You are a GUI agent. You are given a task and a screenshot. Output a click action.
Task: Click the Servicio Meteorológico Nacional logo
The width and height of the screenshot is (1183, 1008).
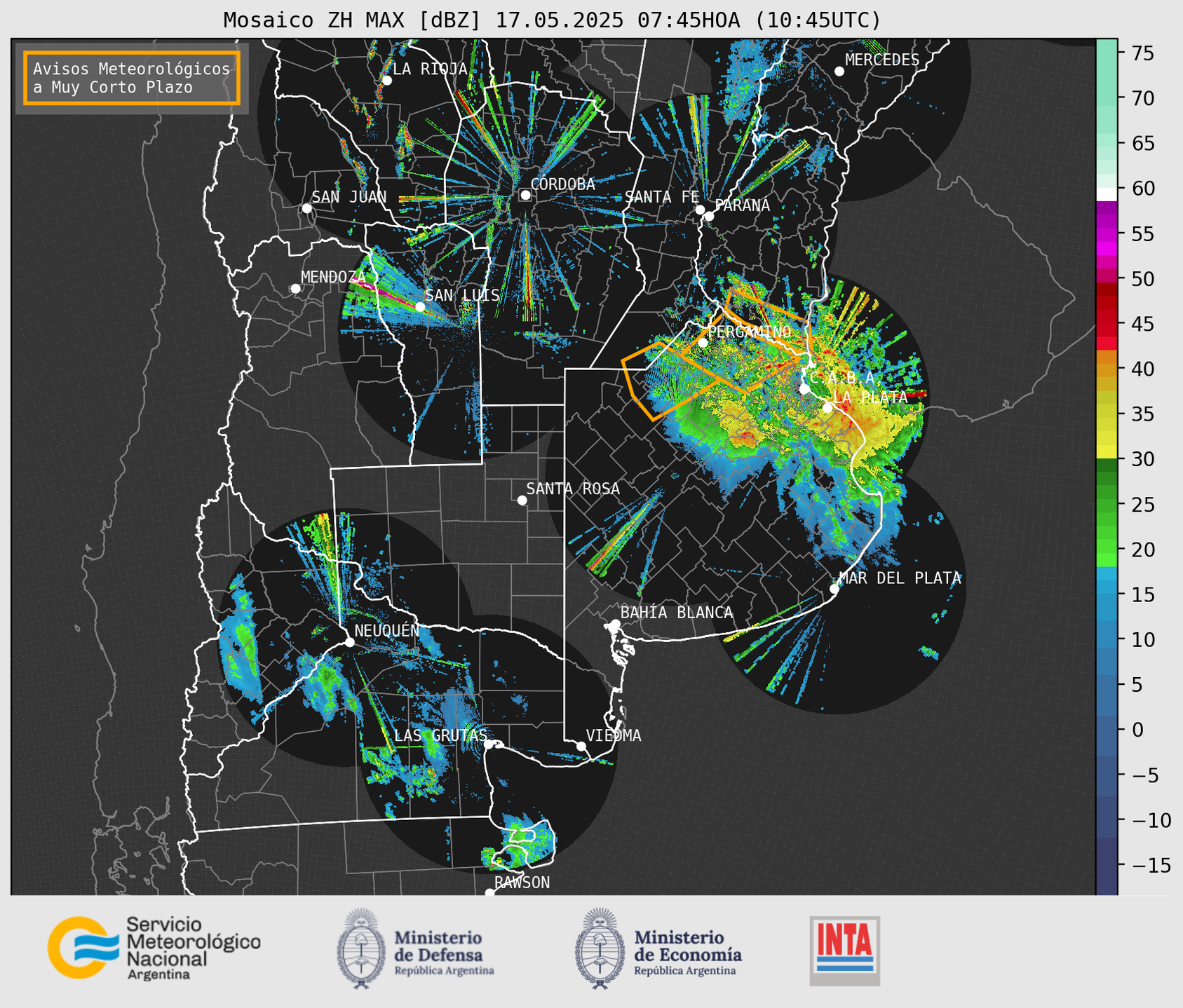pyautogui.click(x=154, y=948)
